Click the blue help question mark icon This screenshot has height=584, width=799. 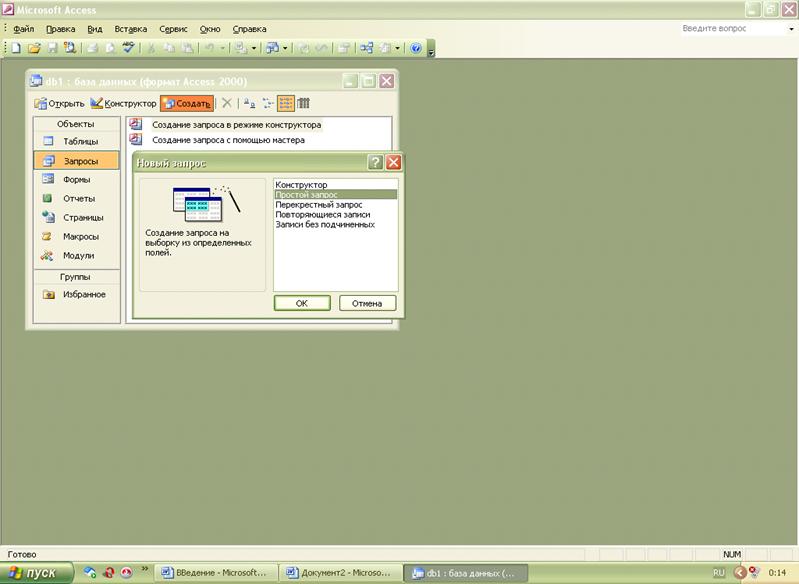(x=416, y=47)
